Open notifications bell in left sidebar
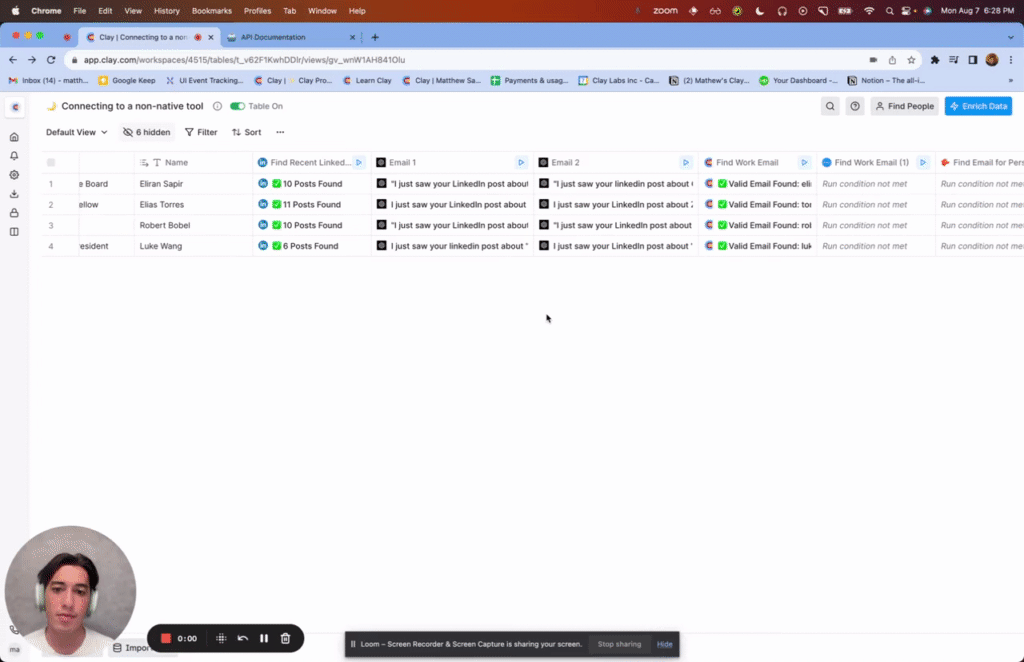The width and height of the screenshot is (1024, 662). pos(14,156)
